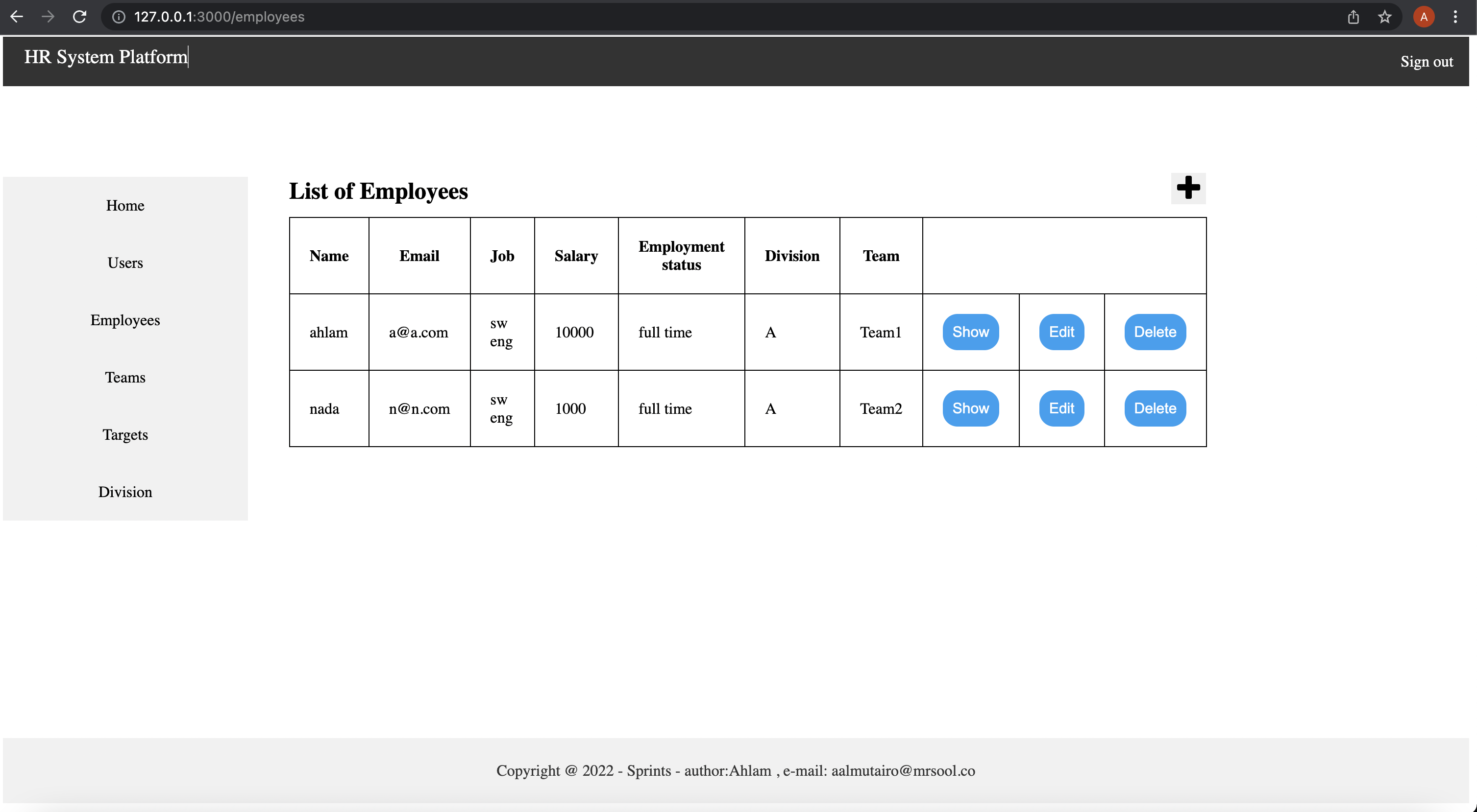Edit the nada employee row

click(1061, 408)
